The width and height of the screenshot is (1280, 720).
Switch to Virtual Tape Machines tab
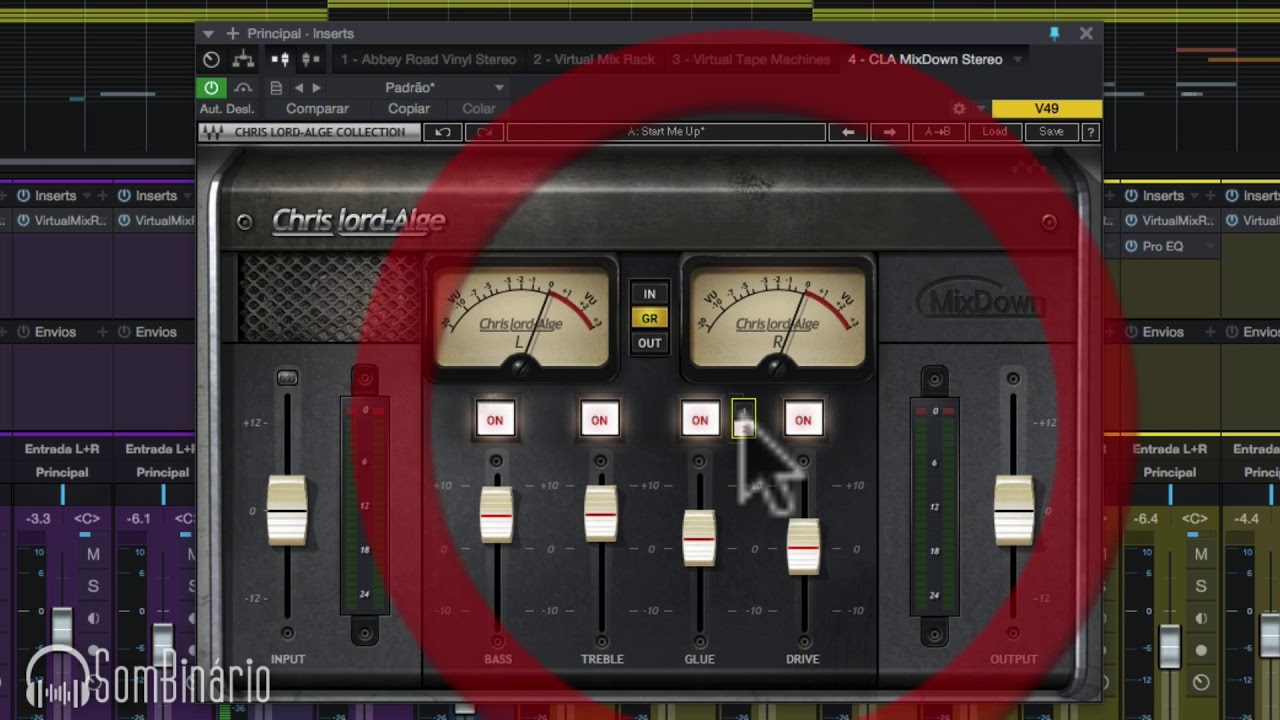coord(751,60)
